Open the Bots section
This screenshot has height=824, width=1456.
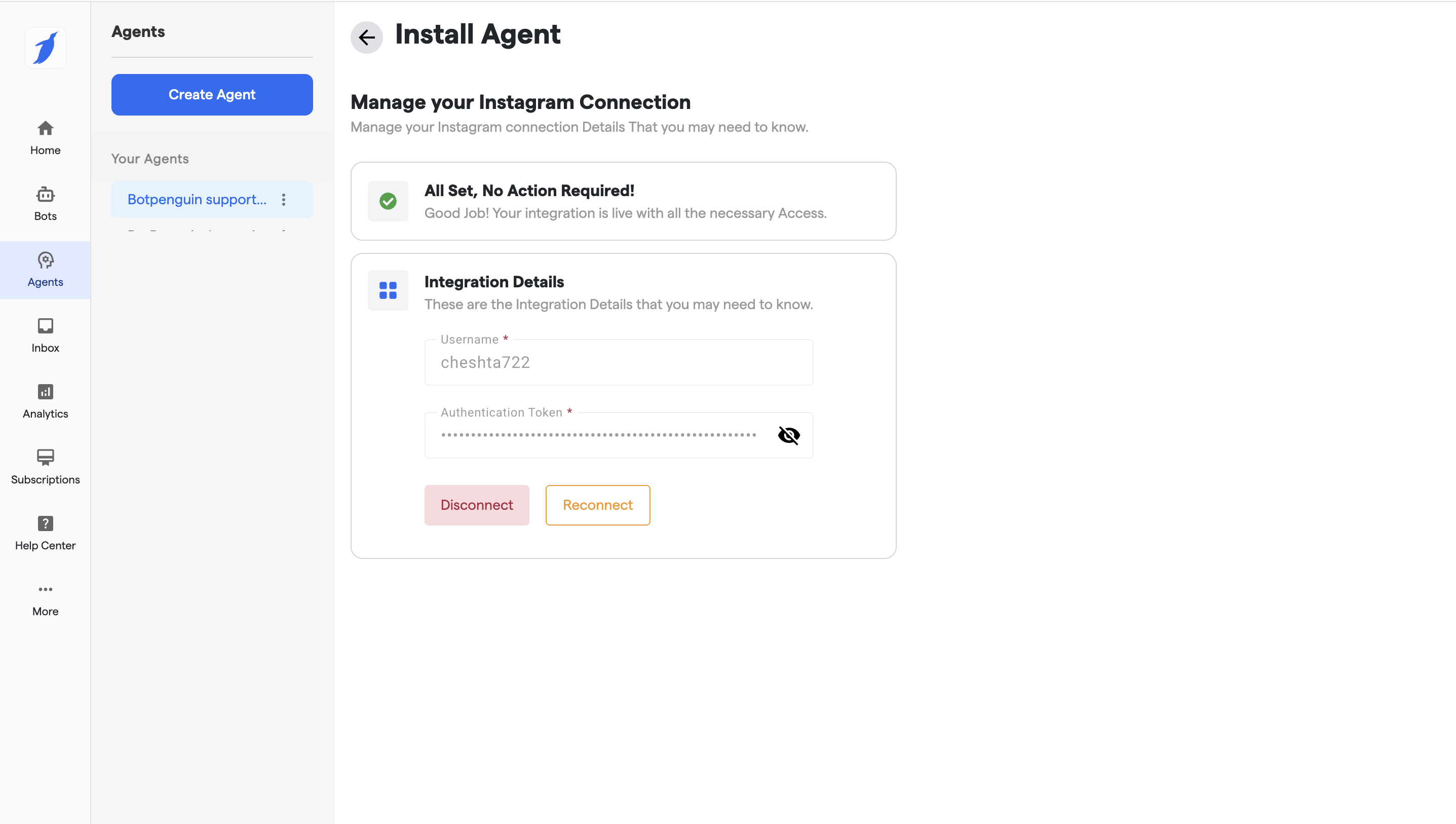click(45, 203)
